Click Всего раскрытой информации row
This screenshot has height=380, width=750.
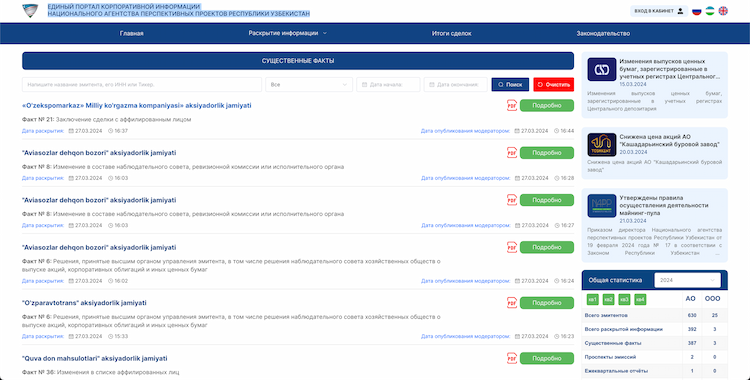(654, 329)
